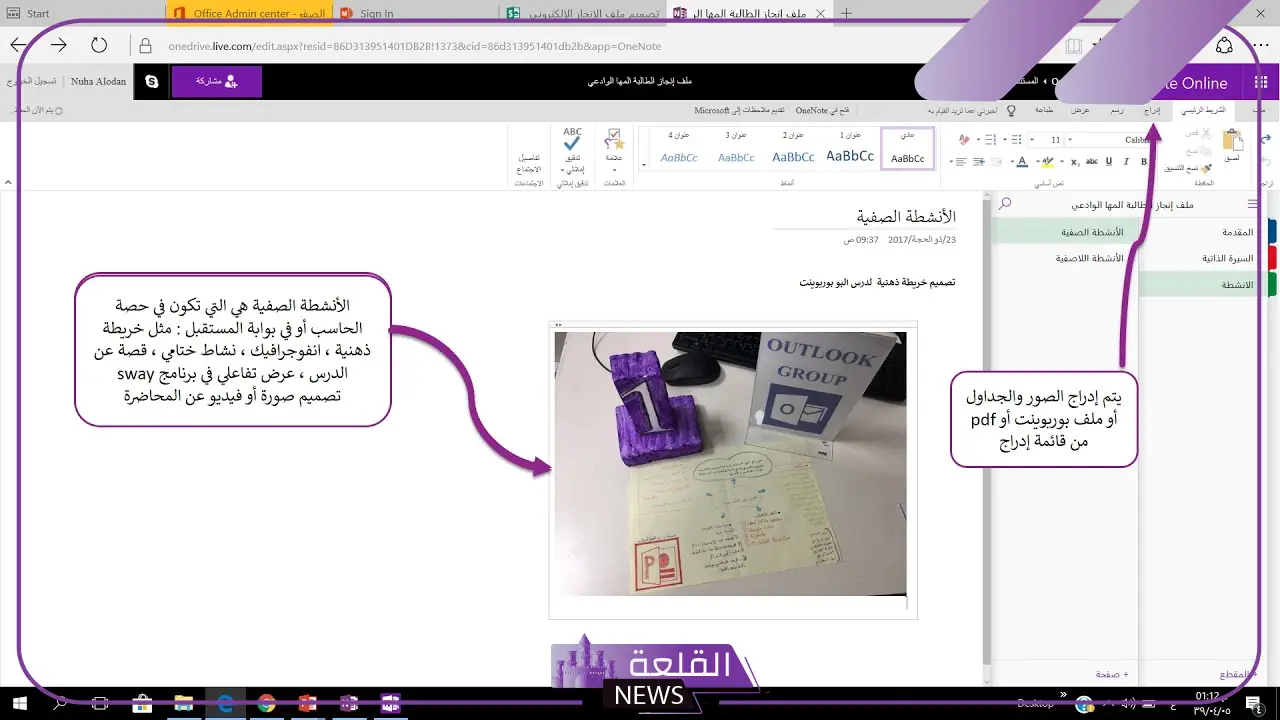The width and height of the screenshot is (1280, 720).
Task: Open the Print (طباعة) ribbon tab
Action: [x=1043, y=111]
